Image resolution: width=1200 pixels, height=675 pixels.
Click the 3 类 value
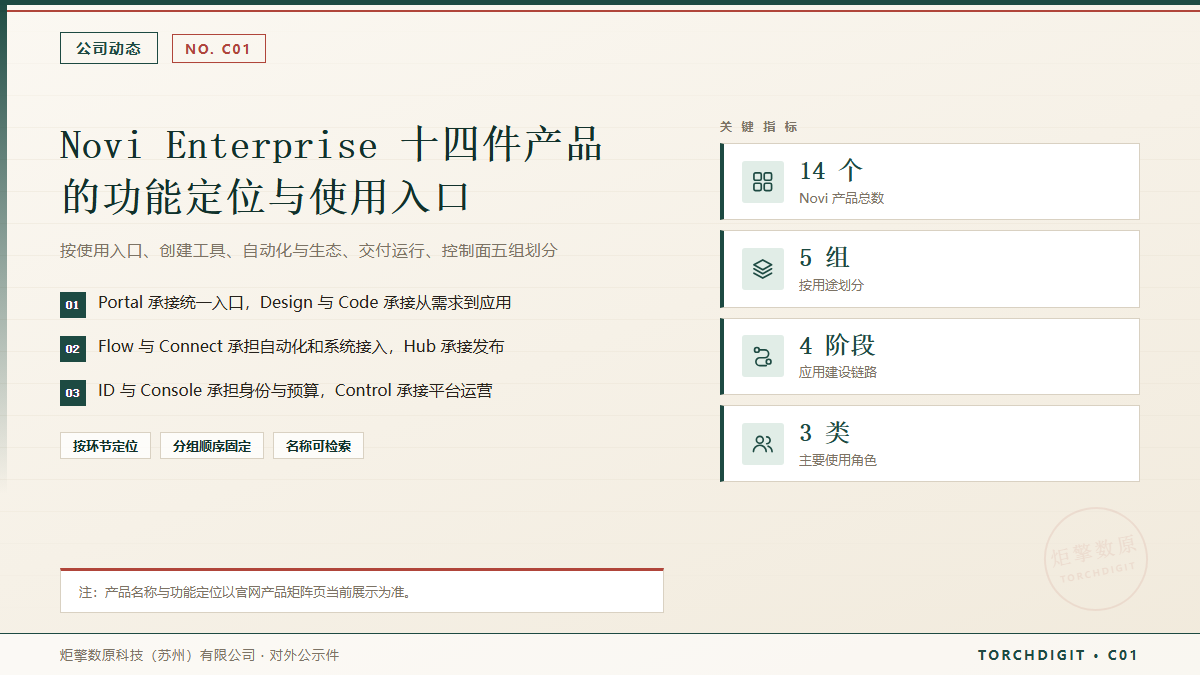tap(825, 433)
